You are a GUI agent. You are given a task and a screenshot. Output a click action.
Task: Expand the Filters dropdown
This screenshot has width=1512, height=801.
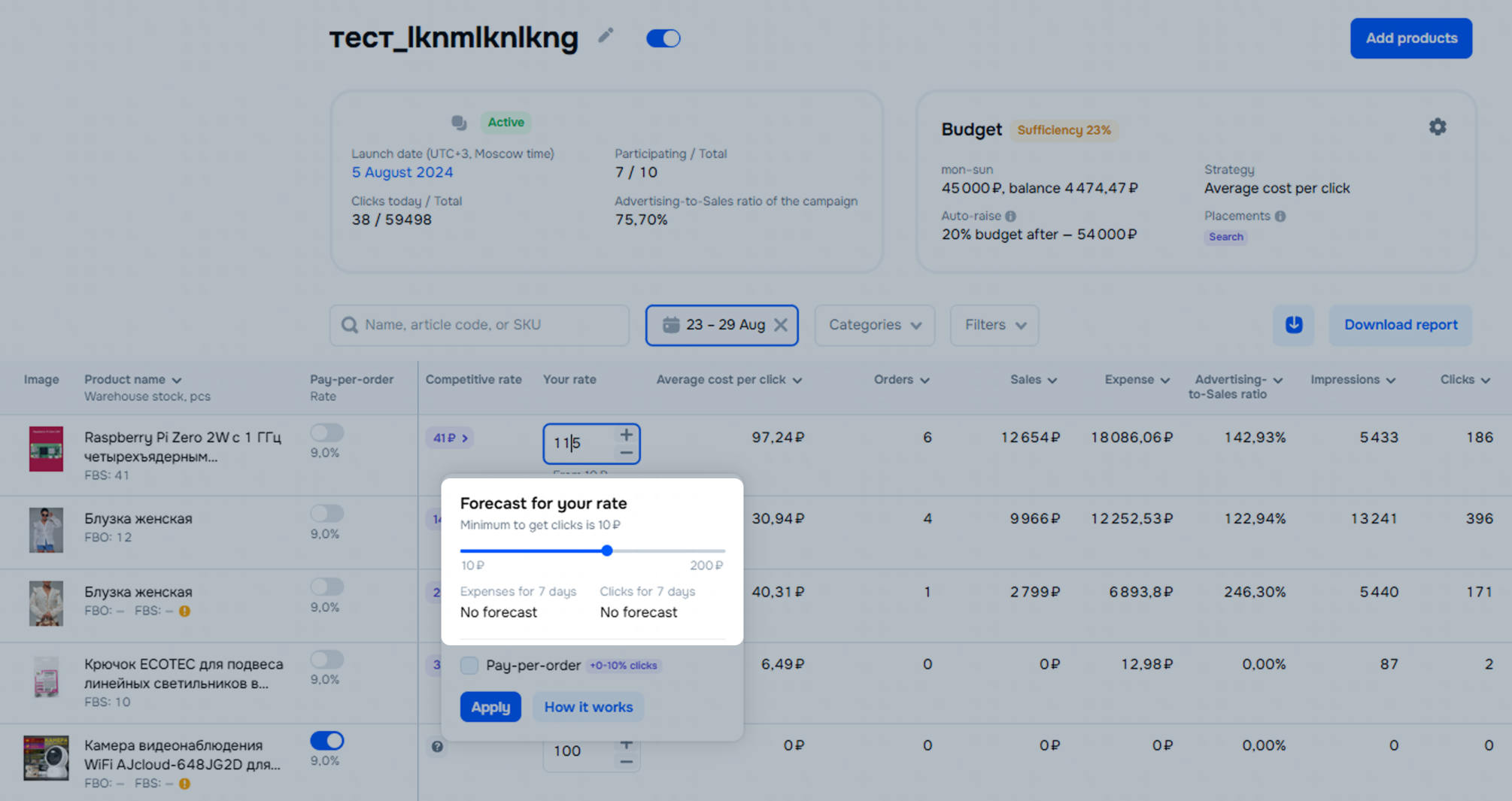point(994,325)
